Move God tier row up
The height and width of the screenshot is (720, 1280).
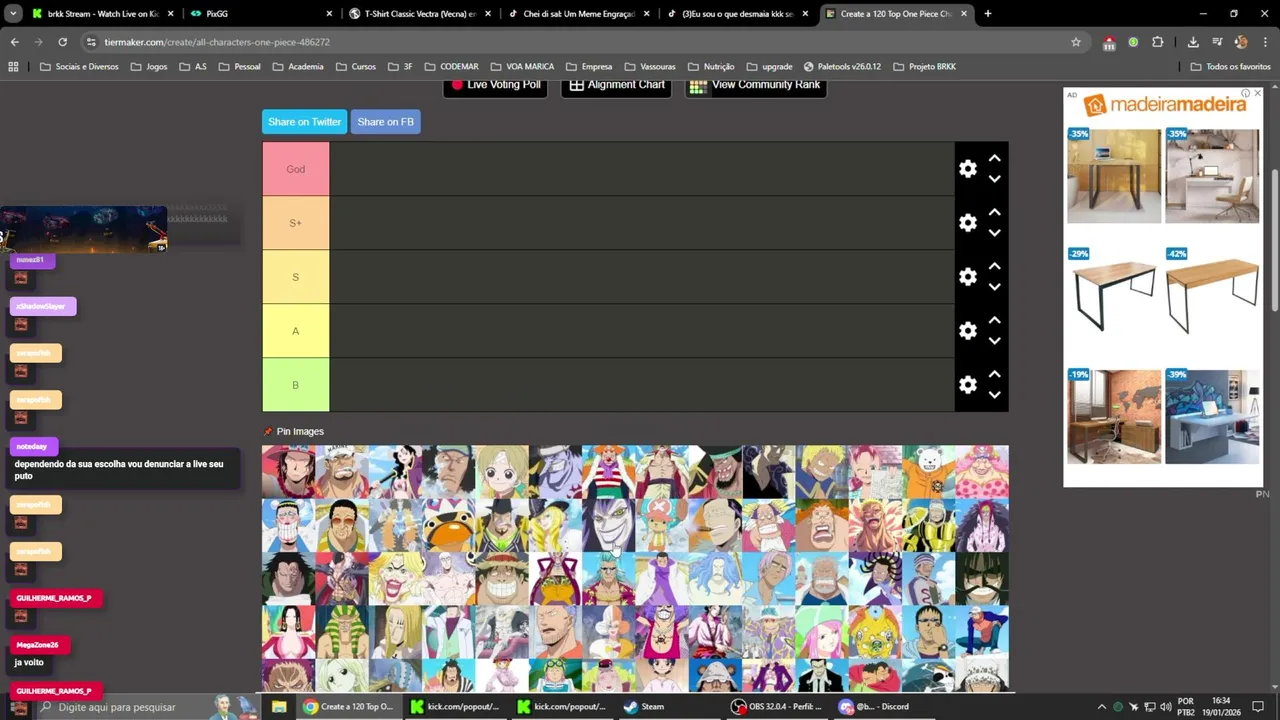pos(994,158)
